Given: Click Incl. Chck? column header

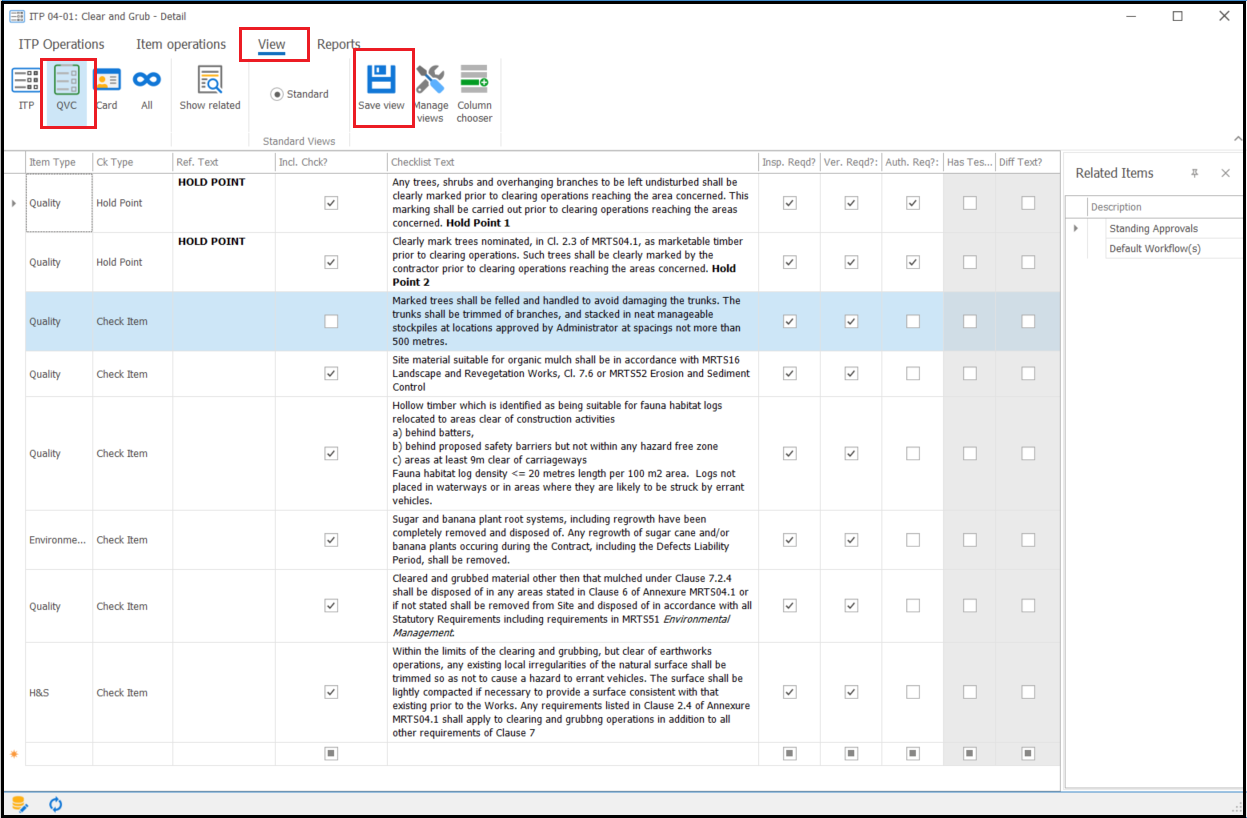Looking at the screenshot, I should pos(331,162).
